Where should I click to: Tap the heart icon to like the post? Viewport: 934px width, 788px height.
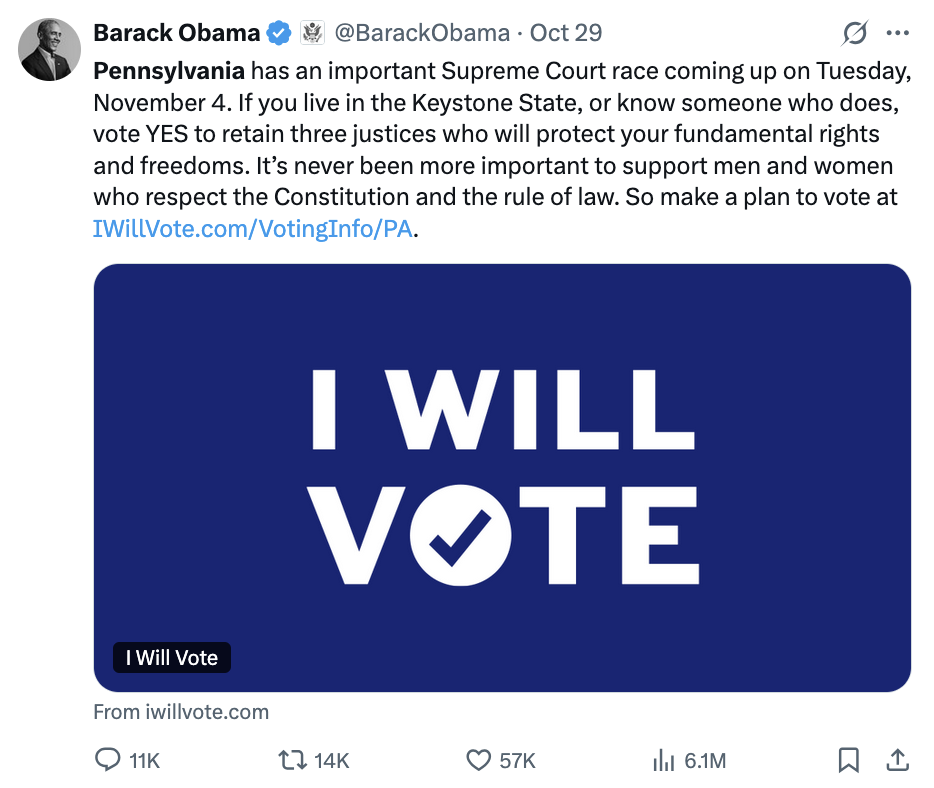[479, 761]
